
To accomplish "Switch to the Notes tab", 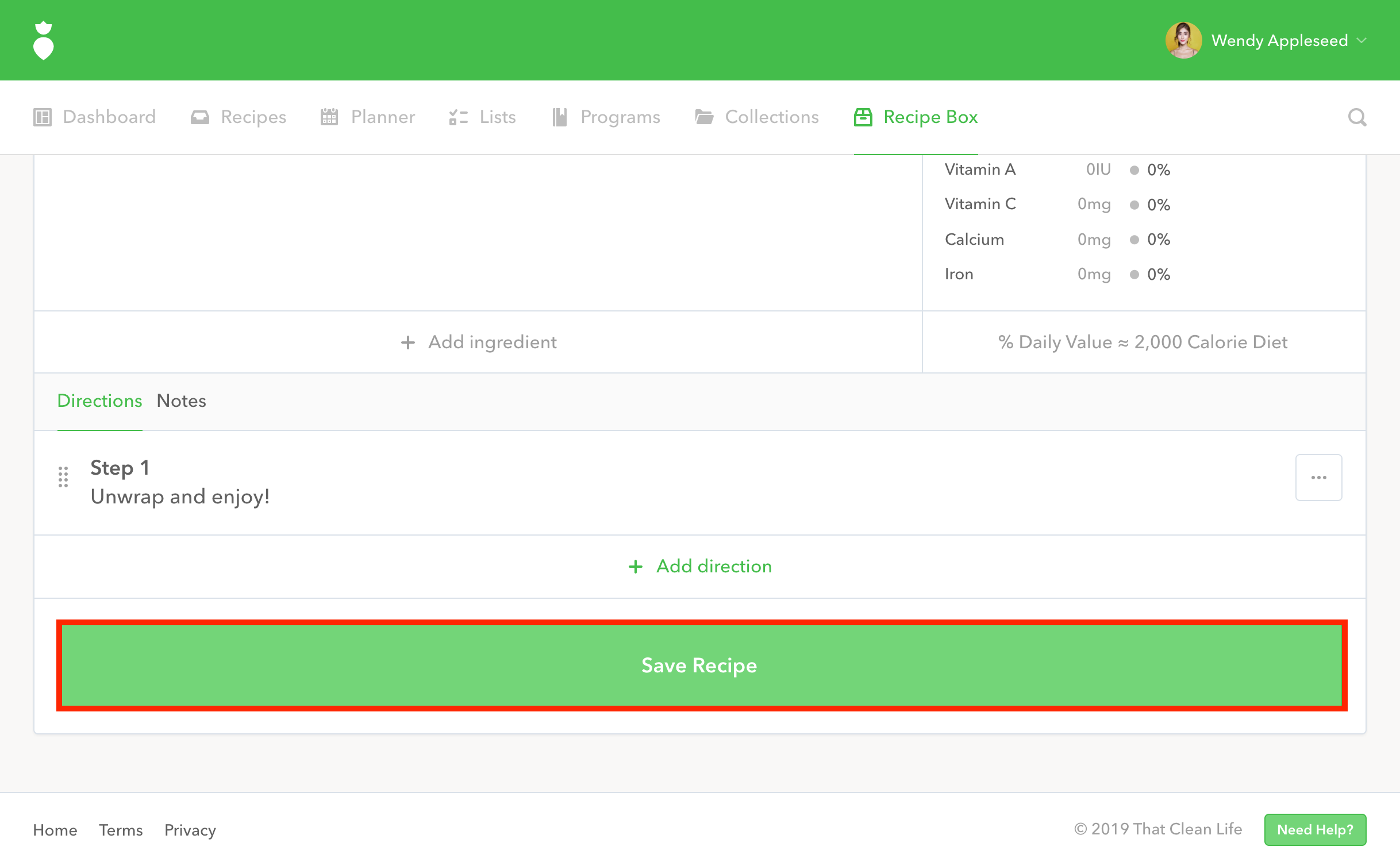I will (181, 401).
